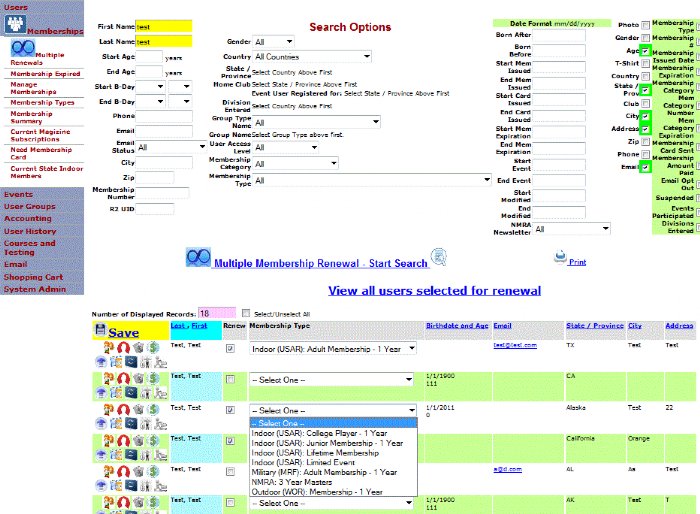The image size is (700, 514).
Task: Click calendar notes icon in TX row
Action: tap(116, 362)
